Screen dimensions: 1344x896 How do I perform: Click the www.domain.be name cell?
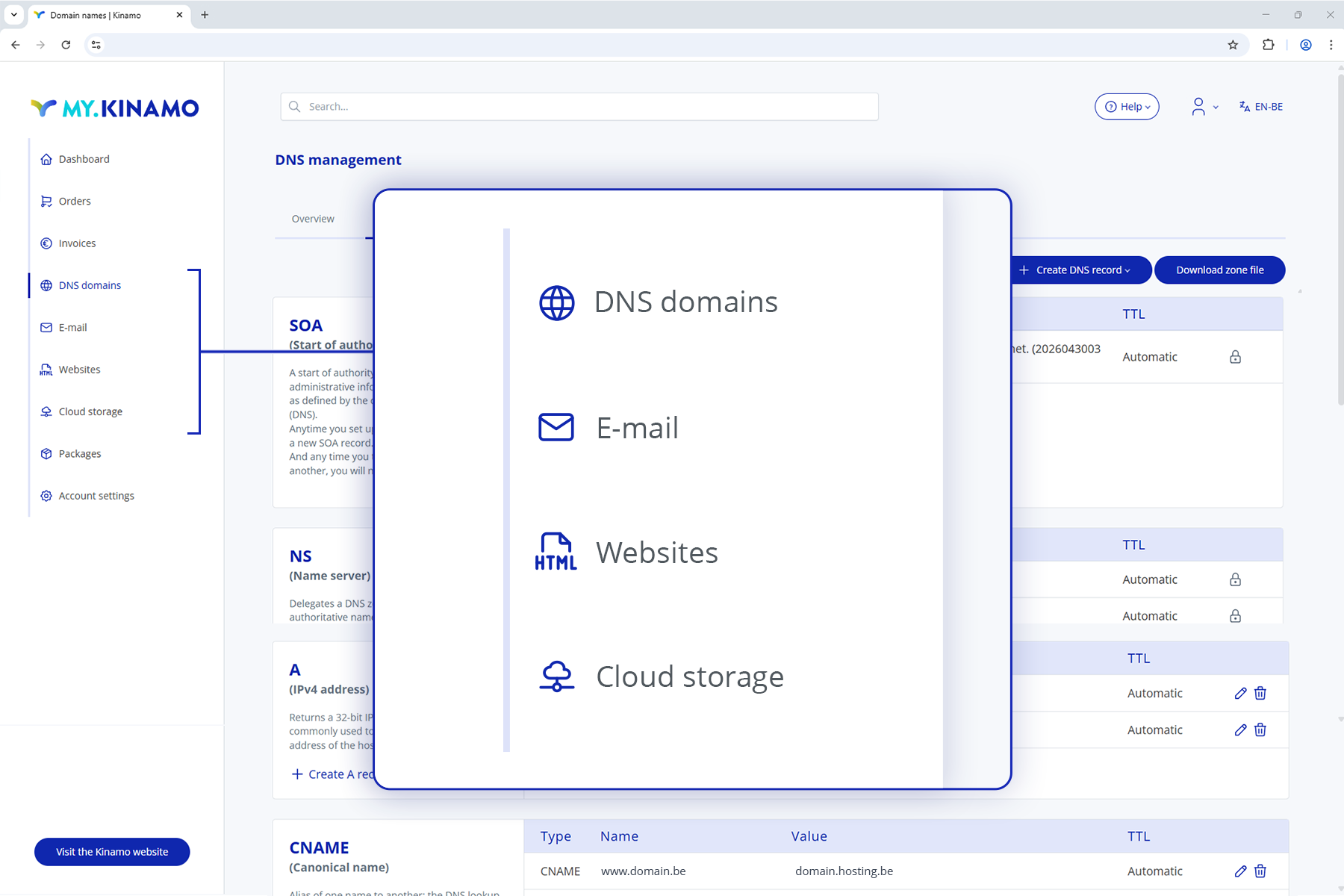tap(643, 871)
